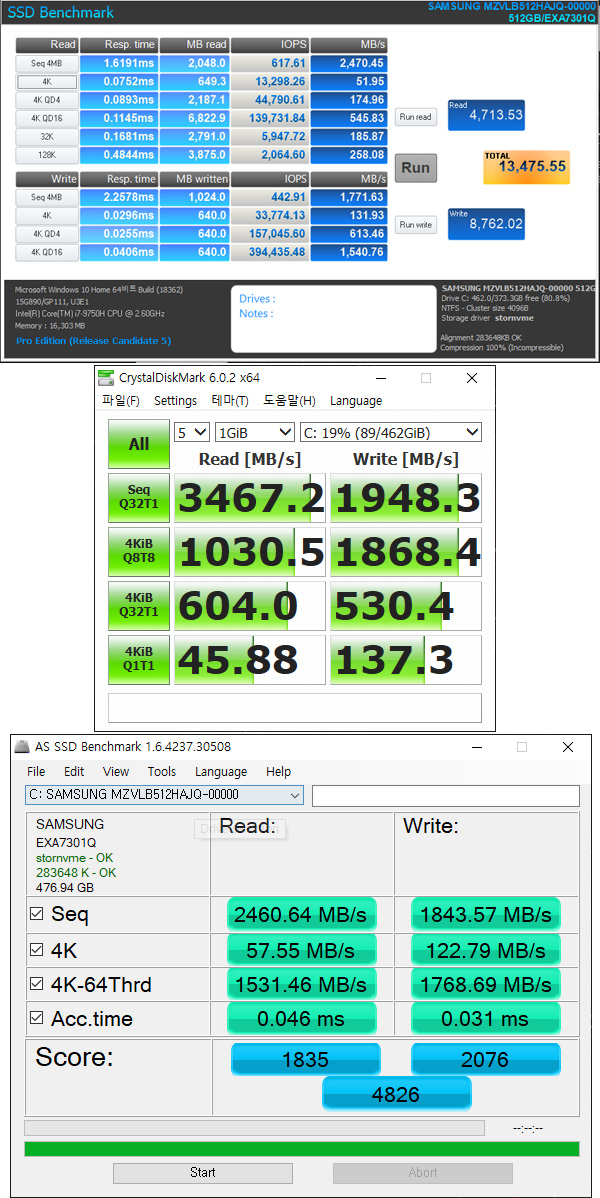Click the 2460.64 MB/s Seq read value
Screen dimensions: 600x1198
click(x=302, y=915)
